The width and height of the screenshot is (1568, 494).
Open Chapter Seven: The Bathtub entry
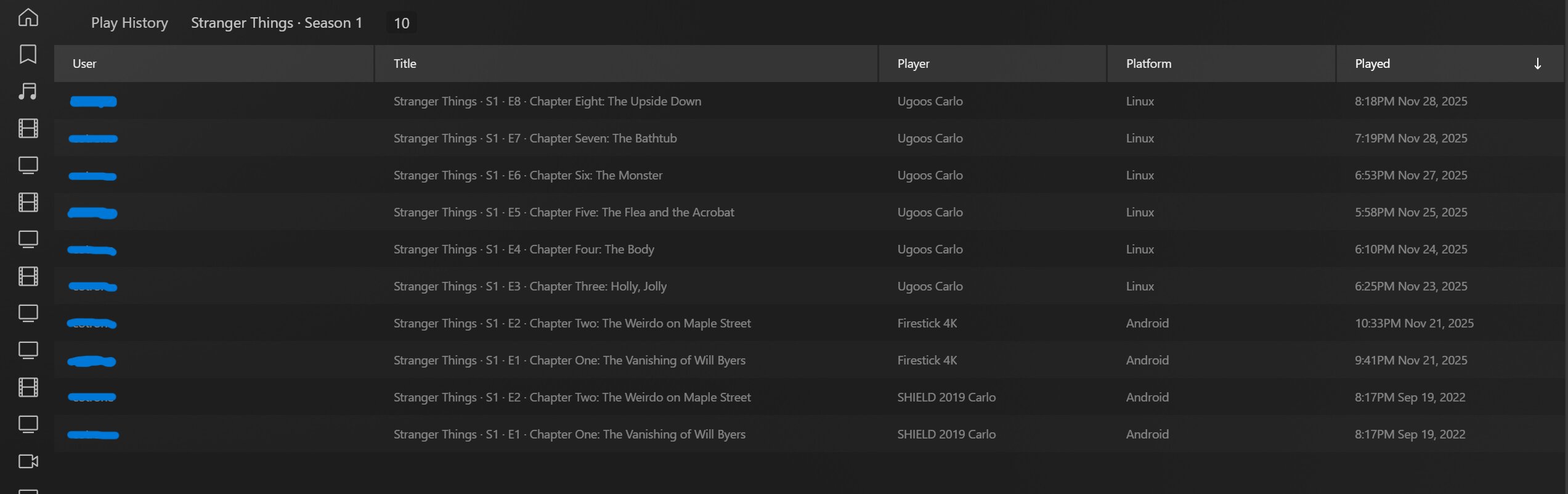[535, 138]
